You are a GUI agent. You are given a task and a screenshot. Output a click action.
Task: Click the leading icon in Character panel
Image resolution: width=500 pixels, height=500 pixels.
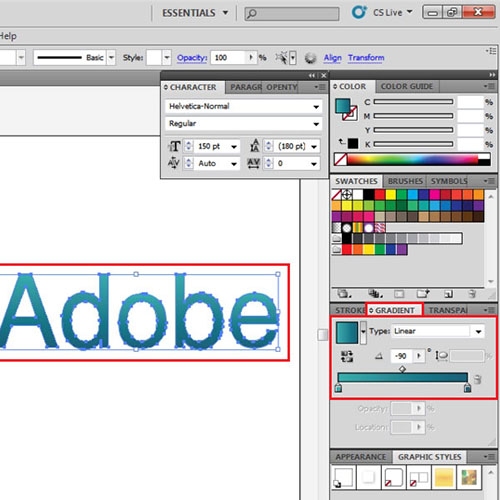tap(255, 146)
